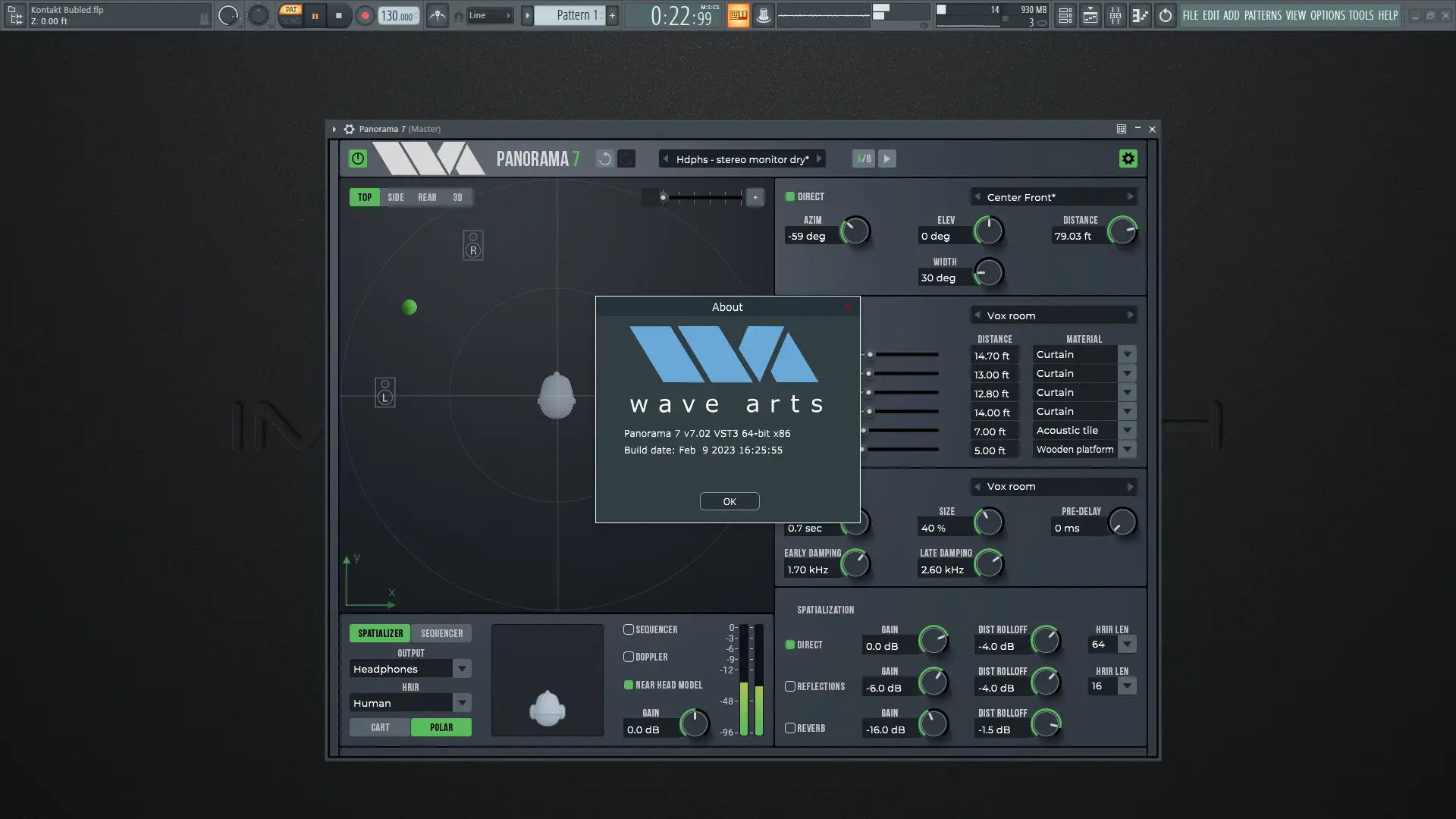Screen dimensions: 1456x819
Task: Select the CART coordinate button
Action: 380,727
